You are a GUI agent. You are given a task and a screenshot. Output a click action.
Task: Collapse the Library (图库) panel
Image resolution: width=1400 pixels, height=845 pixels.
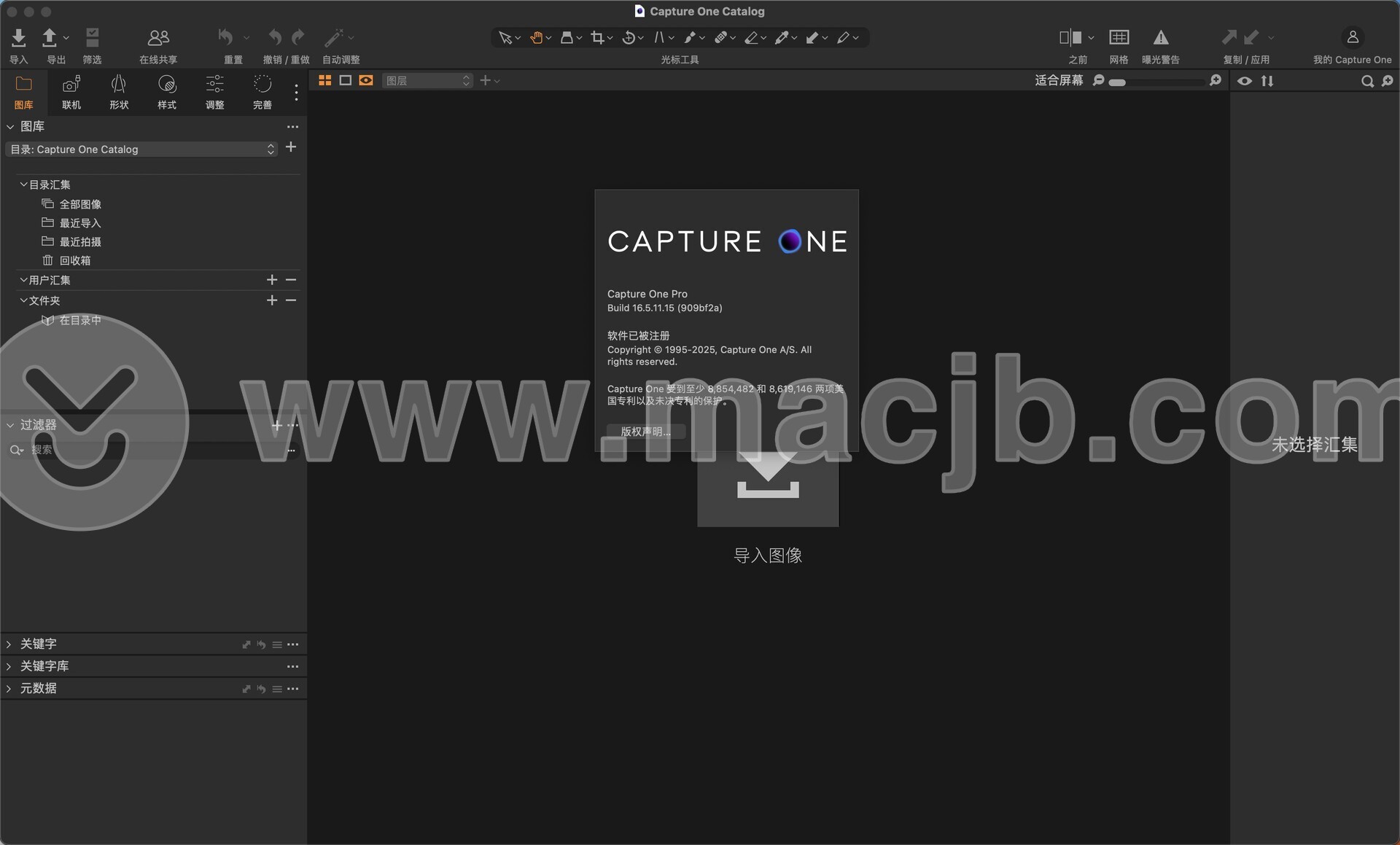pyautogui.click(x=10, y=127)
